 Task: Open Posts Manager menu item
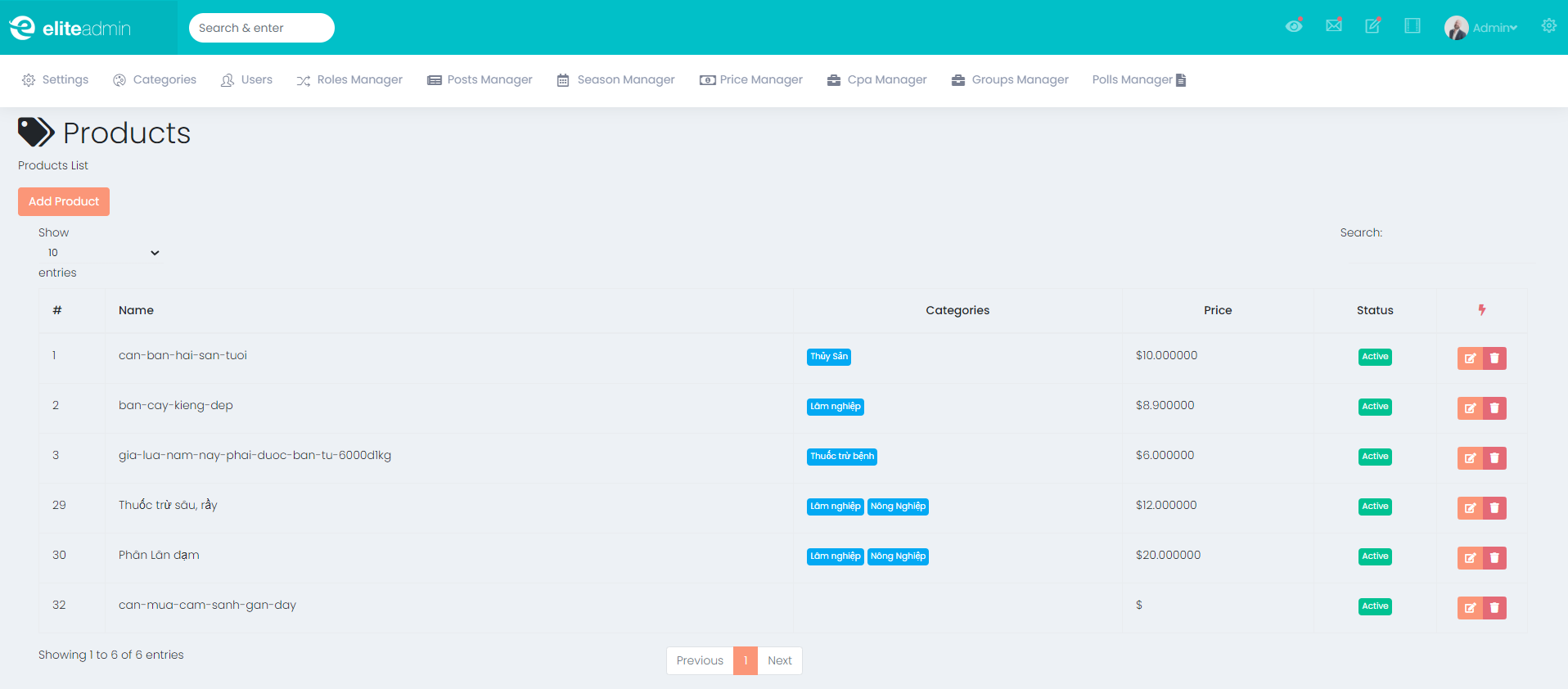click(x=480, y=79)
